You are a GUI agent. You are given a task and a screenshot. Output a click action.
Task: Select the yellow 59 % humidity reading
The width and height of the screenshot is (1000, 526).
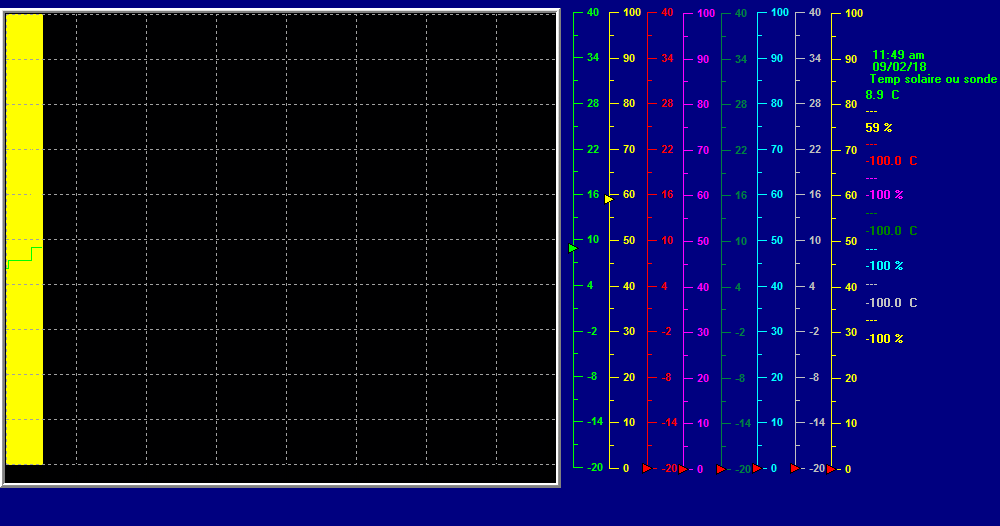coord(879,128)
